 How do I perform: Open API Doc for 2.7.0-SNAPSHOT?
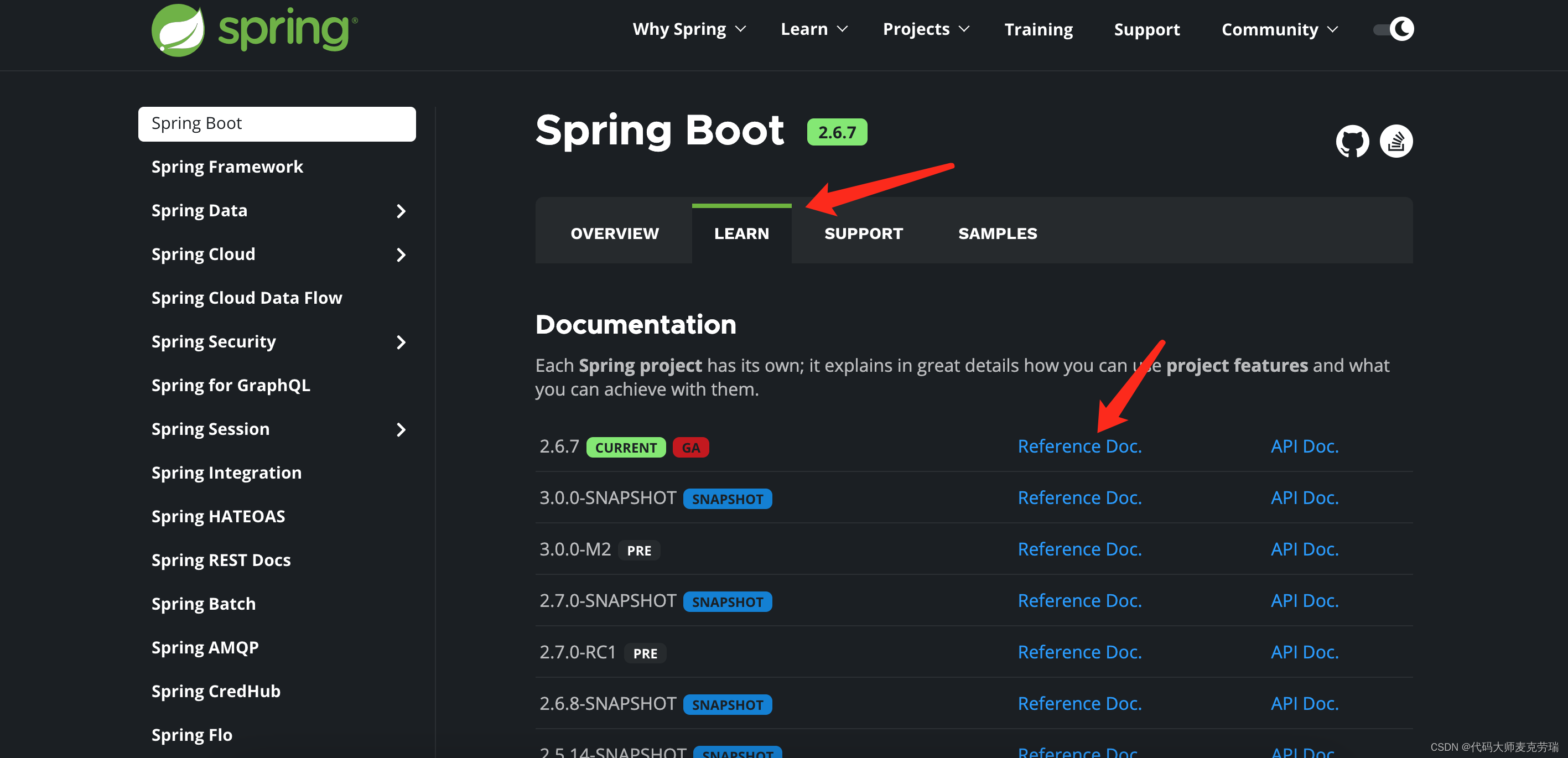click(1305, 600)
